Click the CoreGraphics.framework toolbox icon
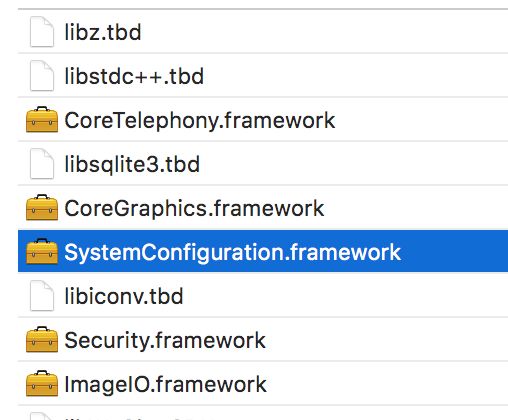Image resolution: width=508 pixels, height=420 pixels. click(x=42, y=207)
